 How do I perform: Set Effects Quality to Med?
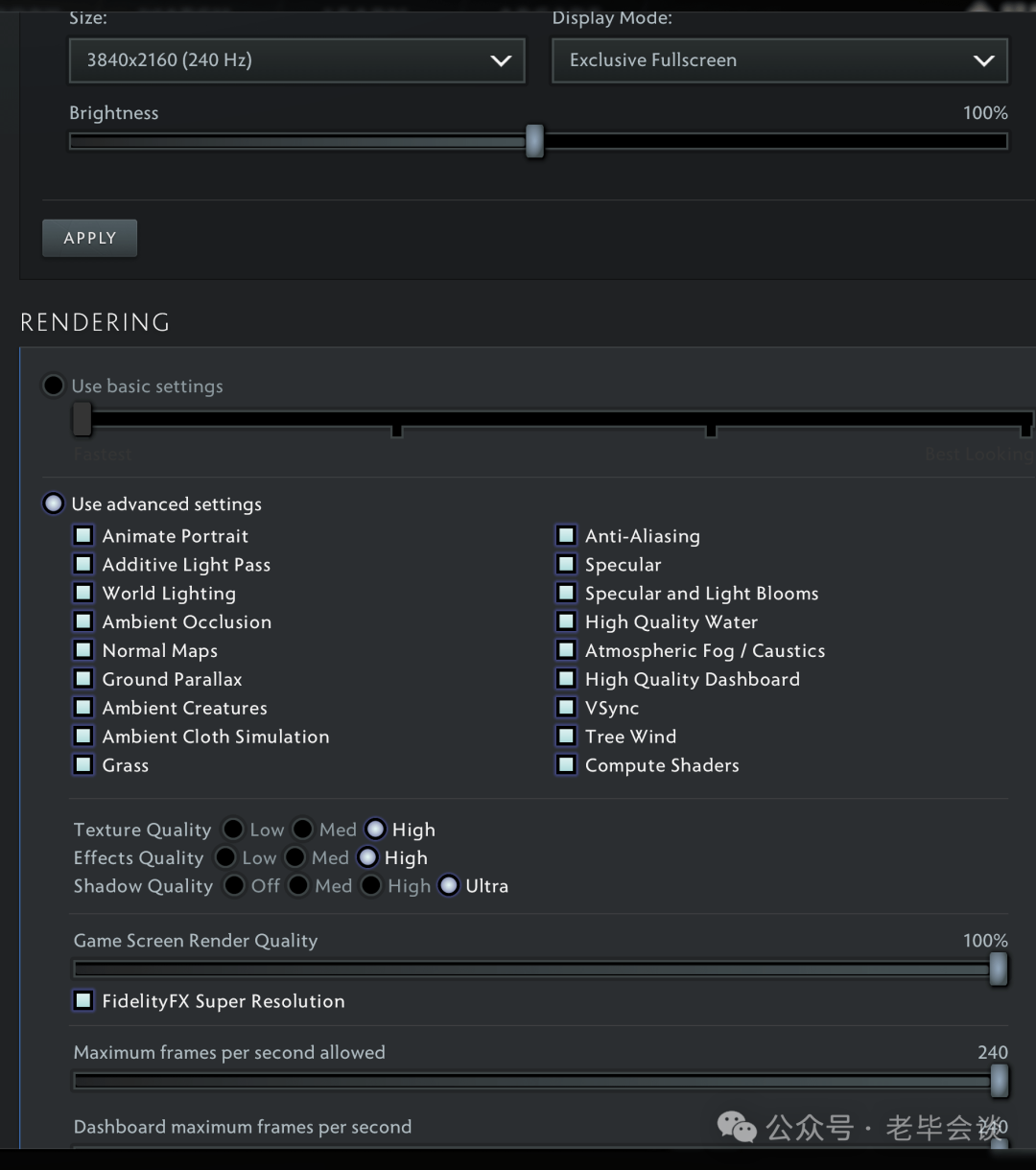[295, 857]
